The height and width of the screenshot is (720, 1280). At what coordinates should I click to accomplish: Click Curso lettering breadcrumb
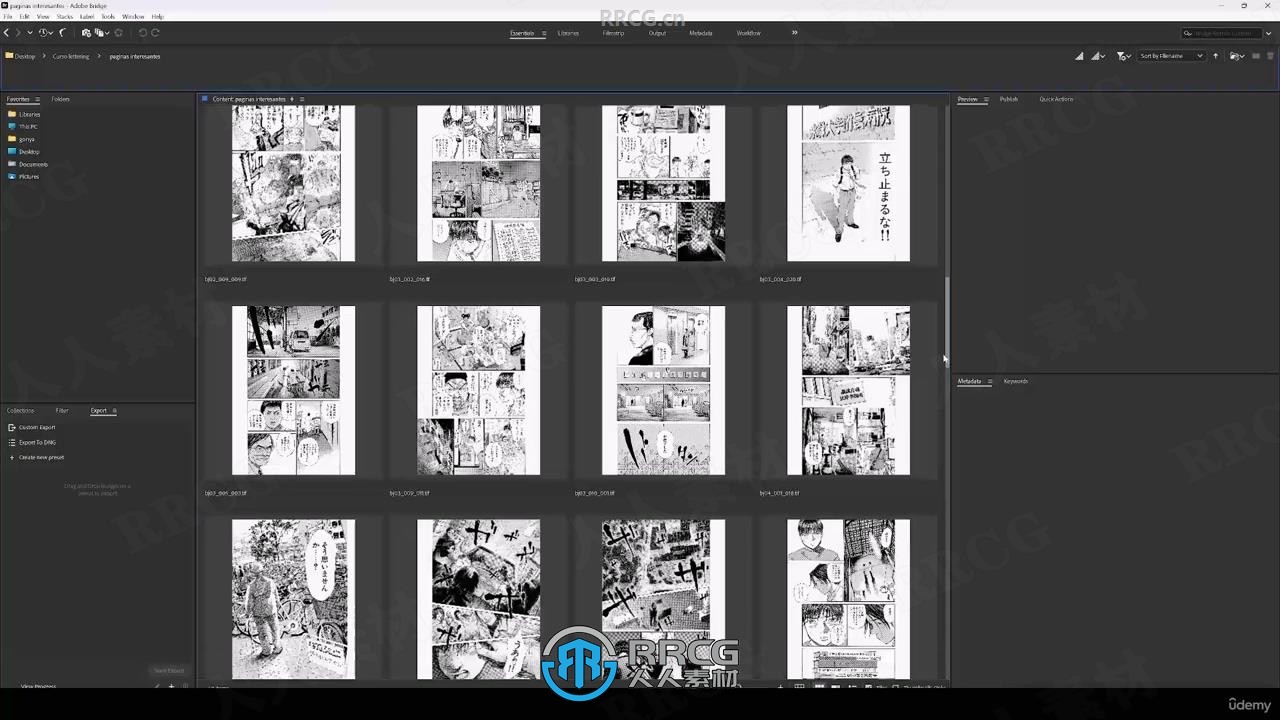71,56
